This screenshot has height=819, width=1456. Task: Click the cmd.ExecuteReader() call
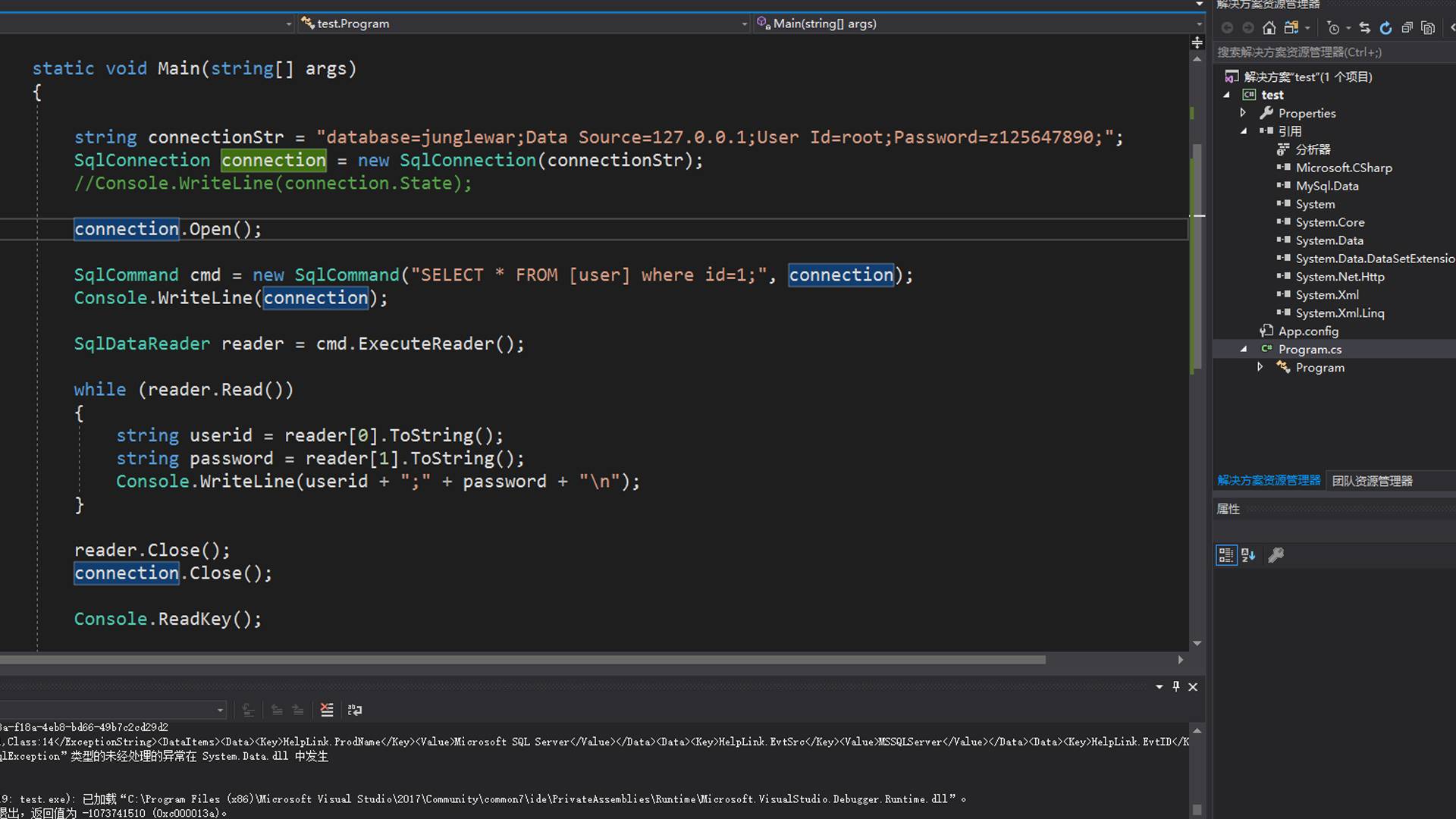click(x=420, y=344)
